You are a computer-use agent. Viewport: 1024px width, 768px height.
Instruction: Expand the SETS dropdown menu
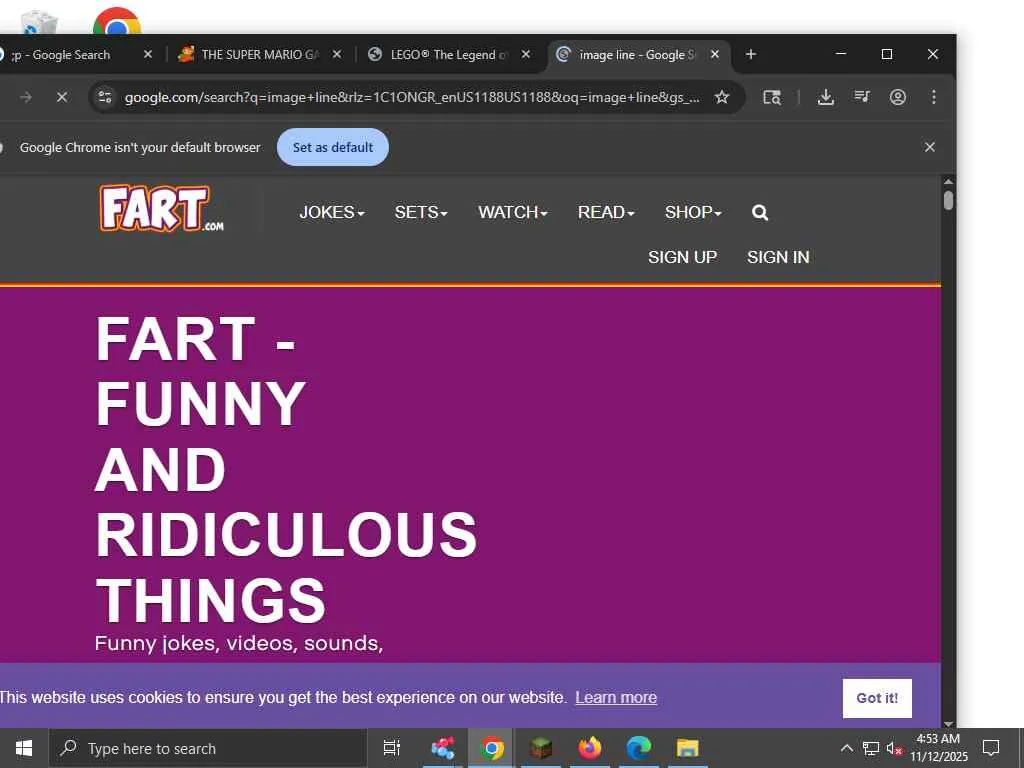[421, 212]
